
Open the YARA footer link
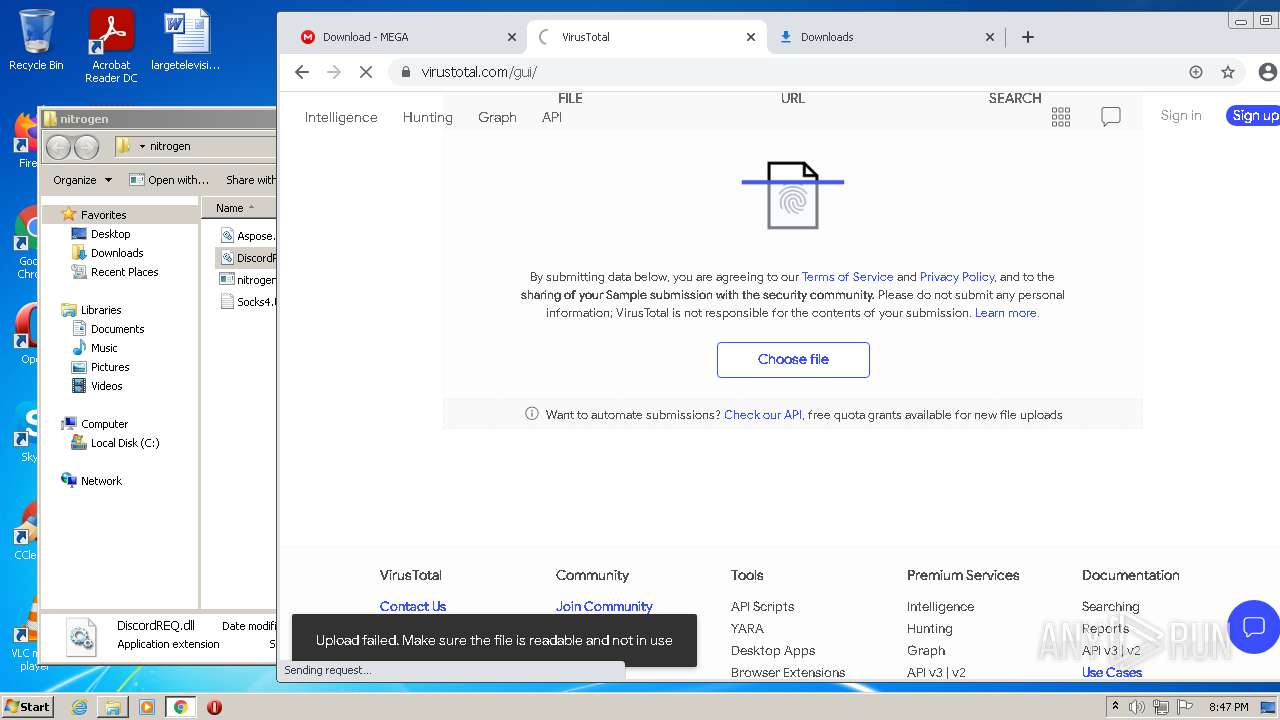pos(747,628)
